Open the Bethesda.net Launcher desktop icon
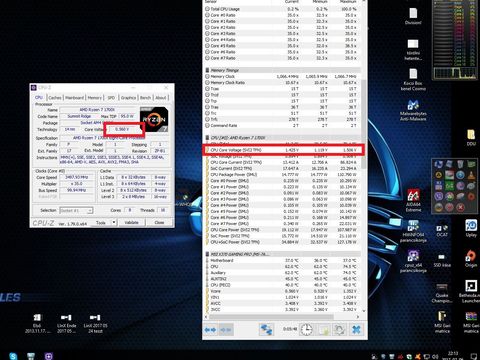The height and width of the screenshot is (360, 480). pyautogui.click(x=470, y=291)
